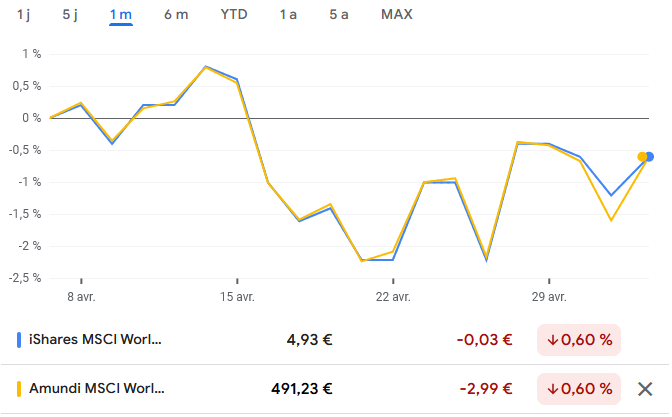The image size is (672, 417).
Task: Show the 5 a chart history
Action: (339, 15)
